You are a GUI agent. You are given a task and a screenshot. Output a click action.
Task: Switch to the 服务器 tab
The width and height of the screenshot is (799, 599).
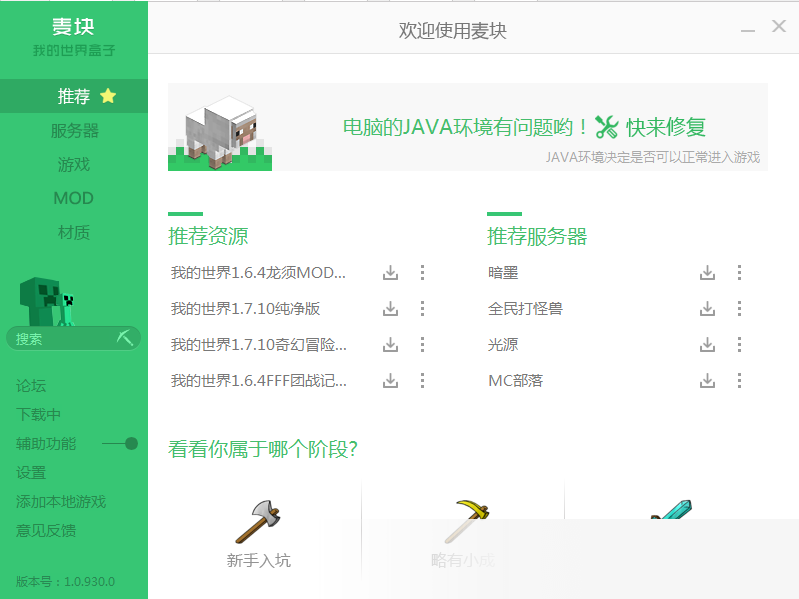[x=74, y=130]
